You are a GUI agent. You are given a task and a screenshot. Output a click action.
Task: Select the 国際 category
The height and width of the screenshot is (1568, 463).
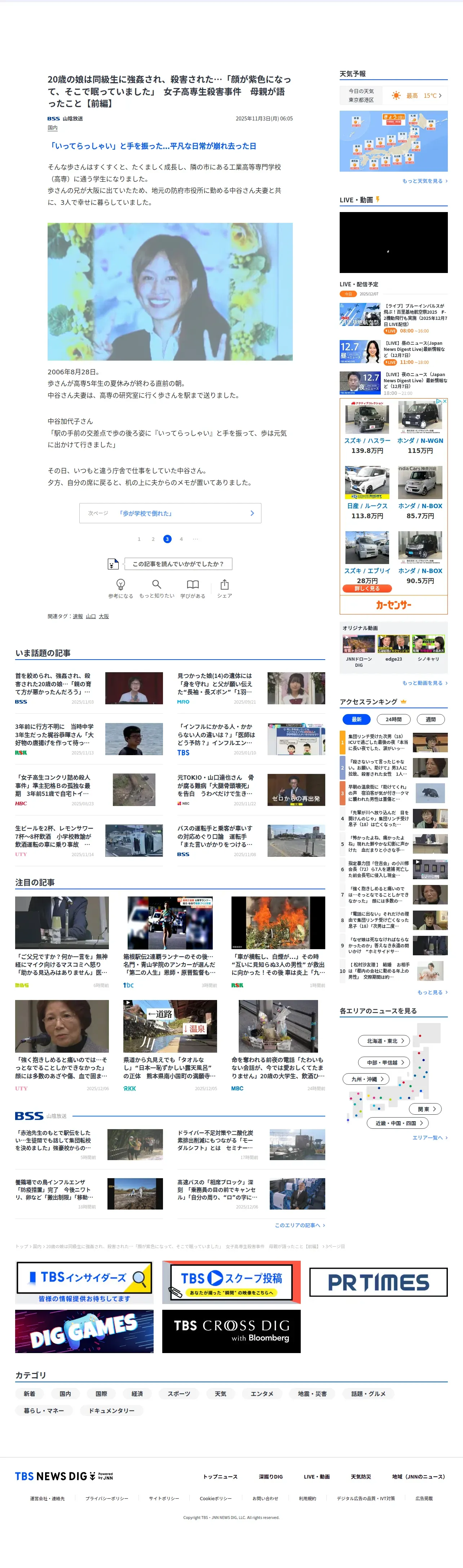pos(101,1393)
